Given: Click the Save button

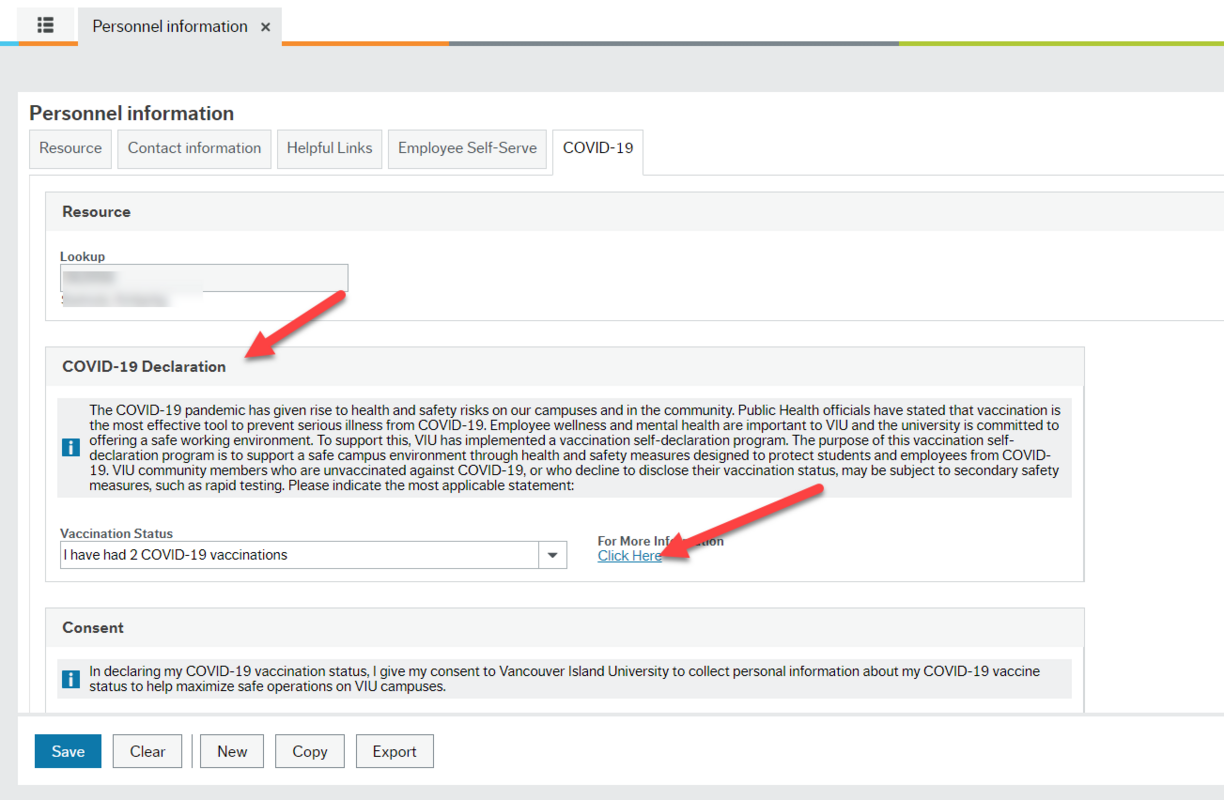Looking at the screenshot, I should click(67, 751).
